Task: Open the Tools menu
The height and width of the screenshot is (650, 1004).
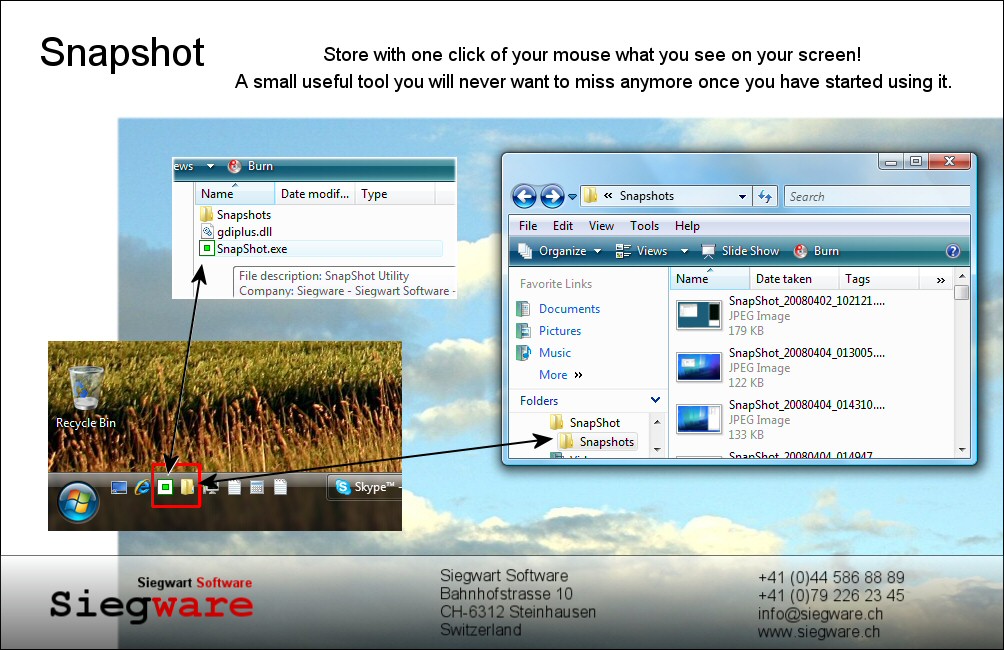Action: click(x=644, y=225)
